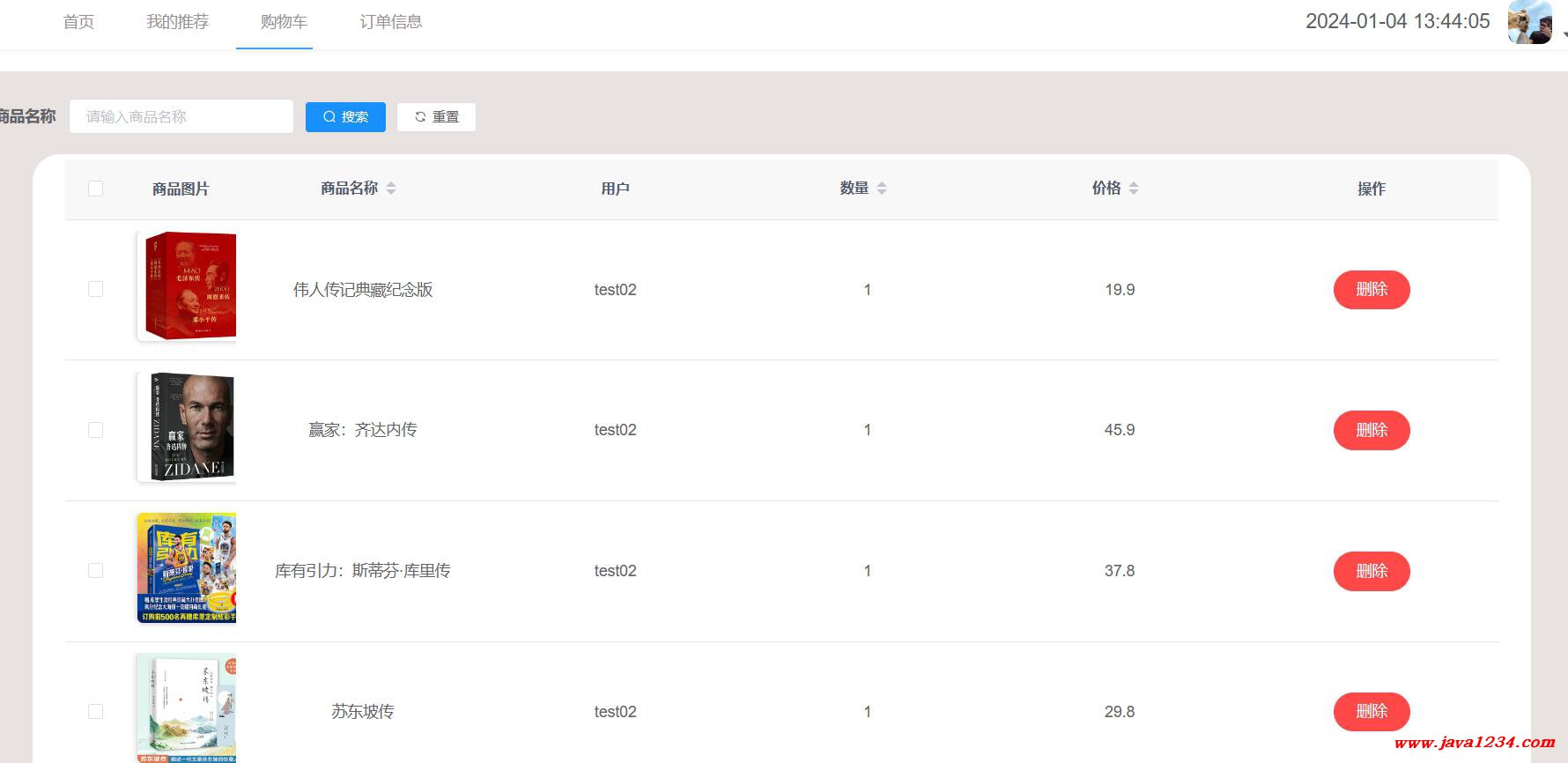Screen dimensions: 1568x763
Task: Click the search button with magnifier icon
Action: 345,117
